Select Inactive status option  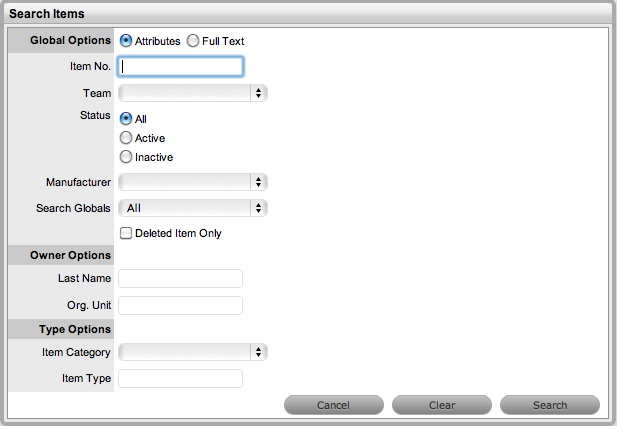(x=126, y=157)
